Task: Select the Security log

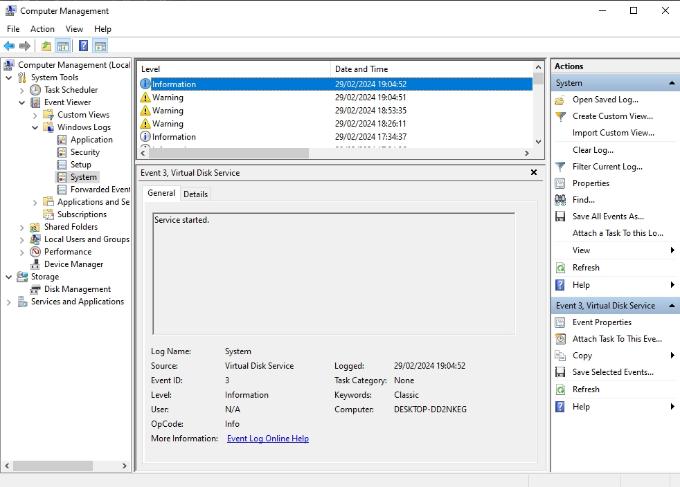Action: click(x=84, y=152)
